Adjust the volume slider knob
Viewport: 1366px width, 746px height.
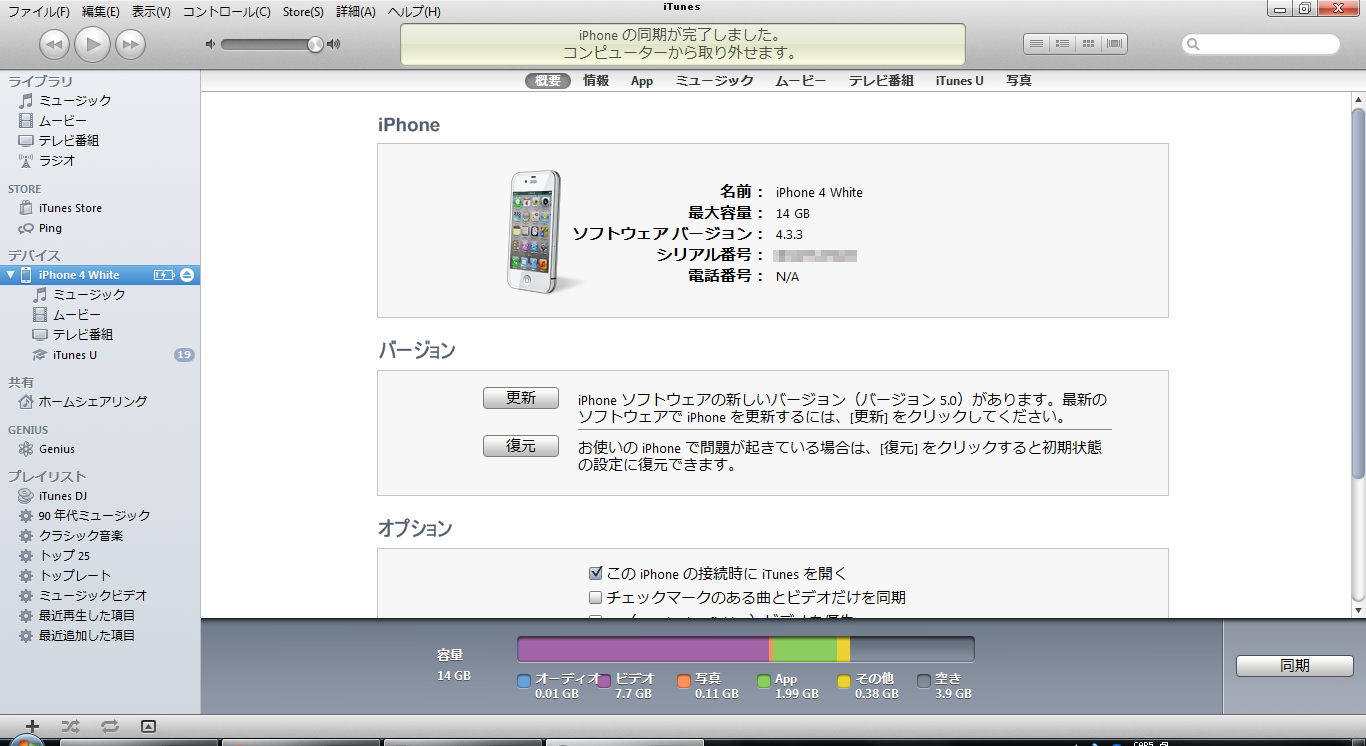tap(315, 44)
